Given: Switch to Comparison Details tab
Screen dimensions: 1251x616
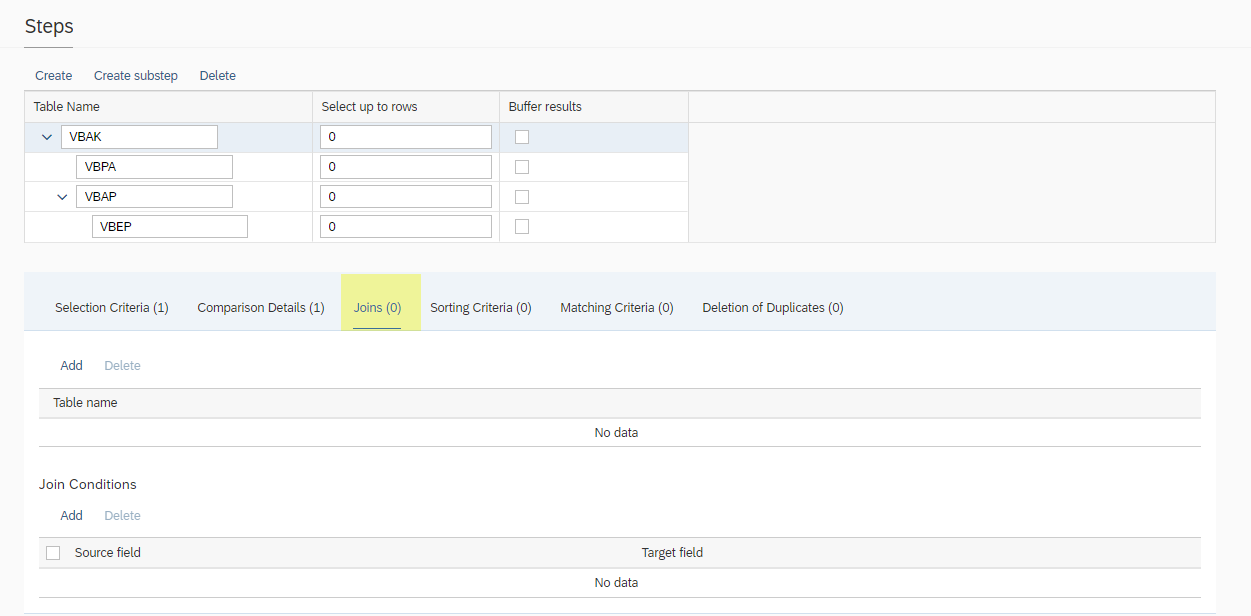Looking at the screenshot, I should tap(260, 308).
